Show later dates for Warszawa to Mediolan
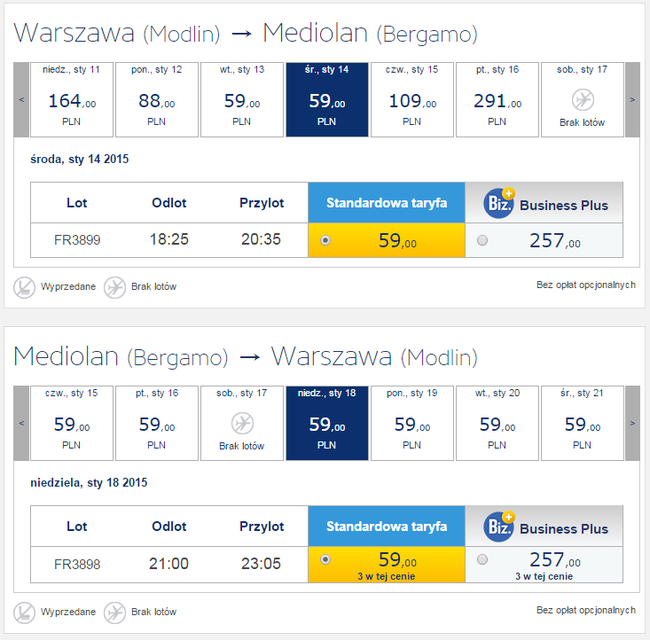Image resolution: width=650 pixels, height=640 pixels. point(632,99)
